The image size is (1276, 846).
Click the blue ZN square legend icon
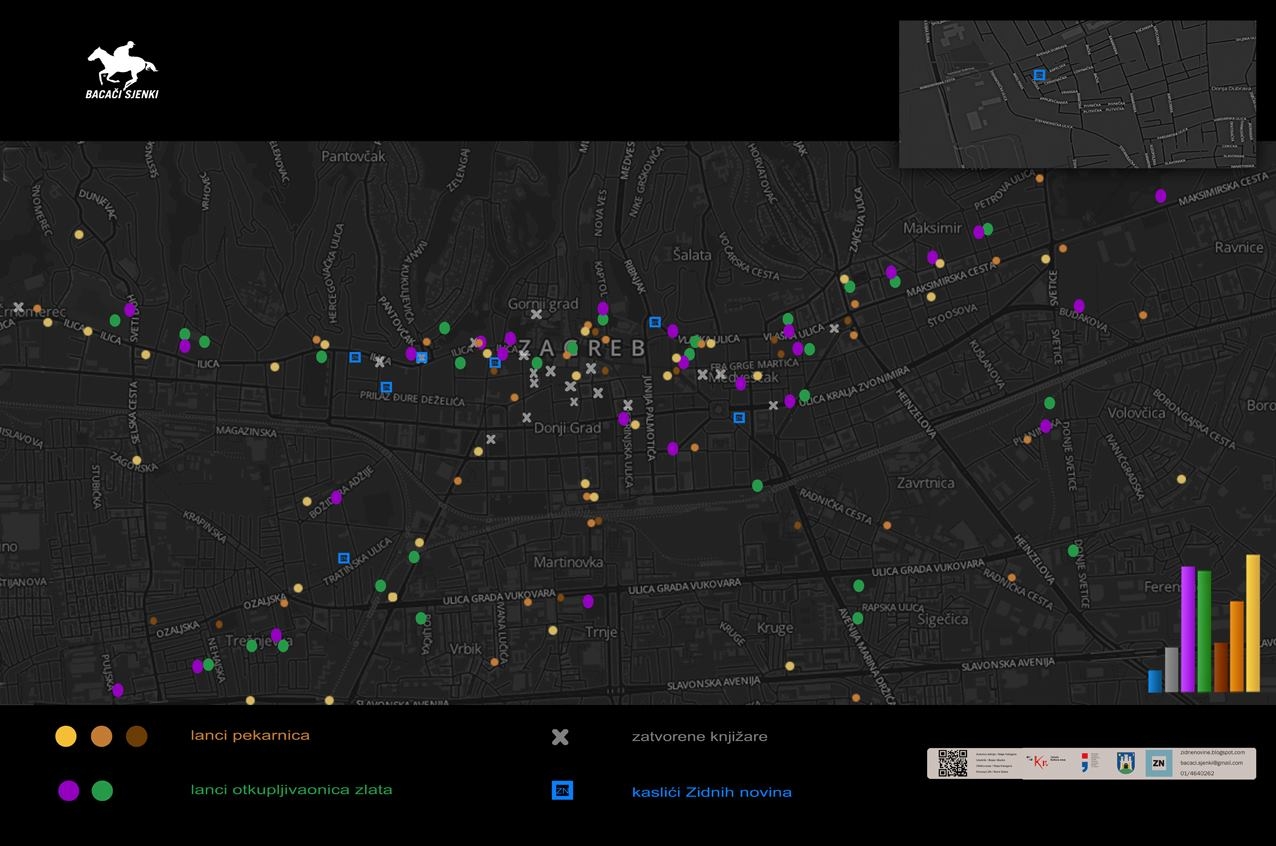pos(563,791)
